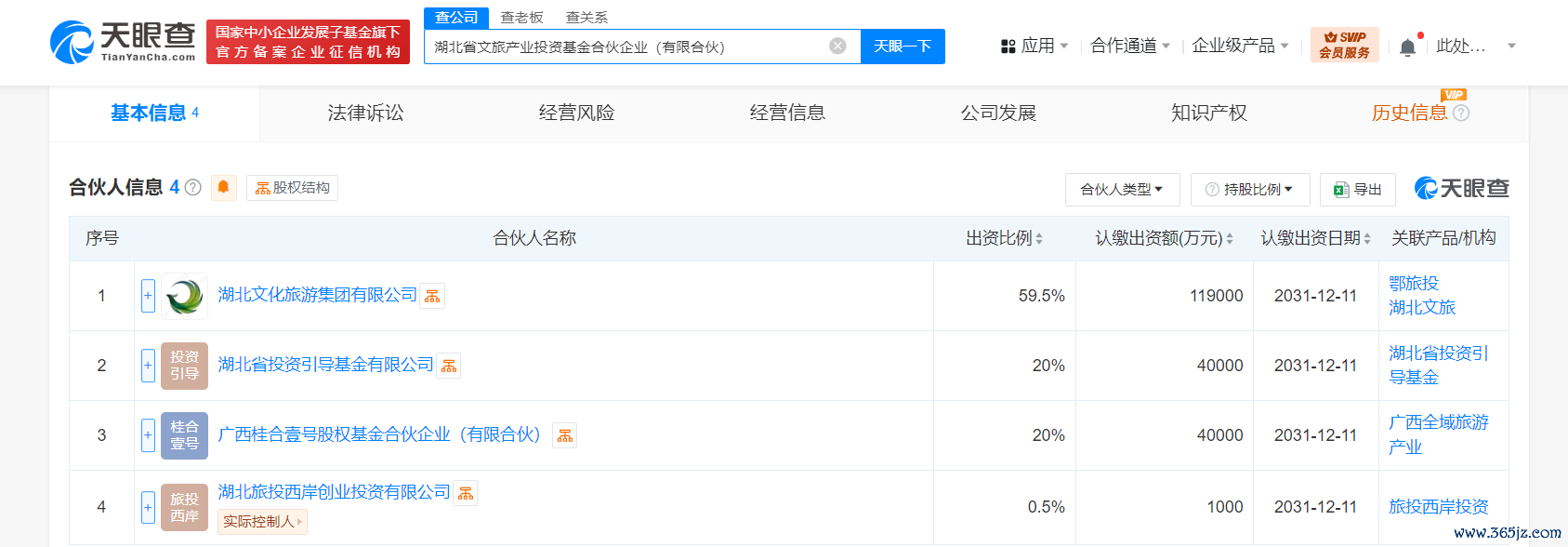Open 广西桂合壹号股权基金合伙企业 link
This screenshot has height=547, width=1568.
tap(379, 434)
